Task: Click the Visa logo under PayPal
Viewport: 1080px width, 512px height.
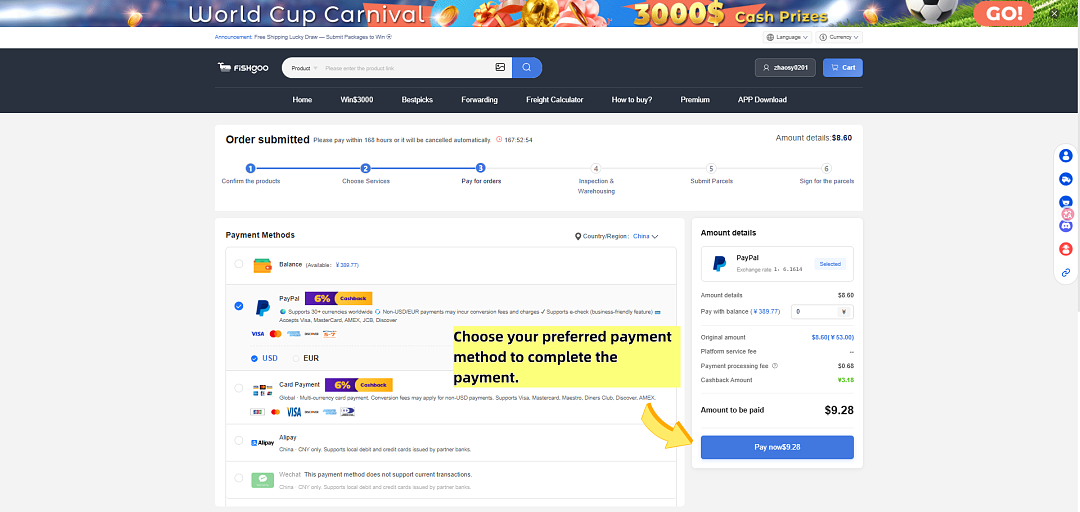Action: click(x=258, y=334)
